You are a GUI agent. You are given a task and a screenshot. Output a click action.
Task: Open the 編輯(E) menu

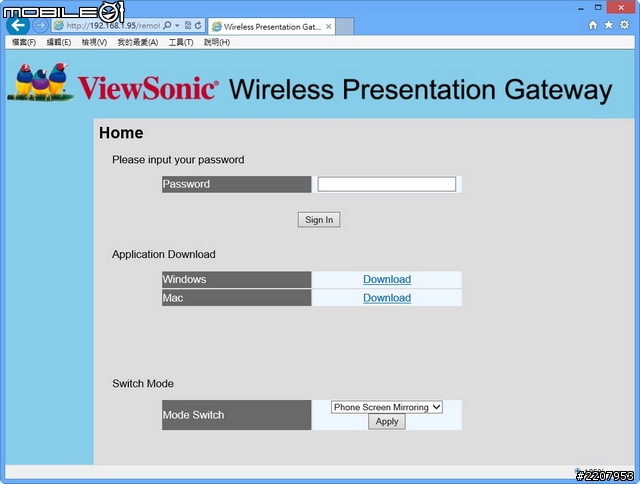(59, 42)
